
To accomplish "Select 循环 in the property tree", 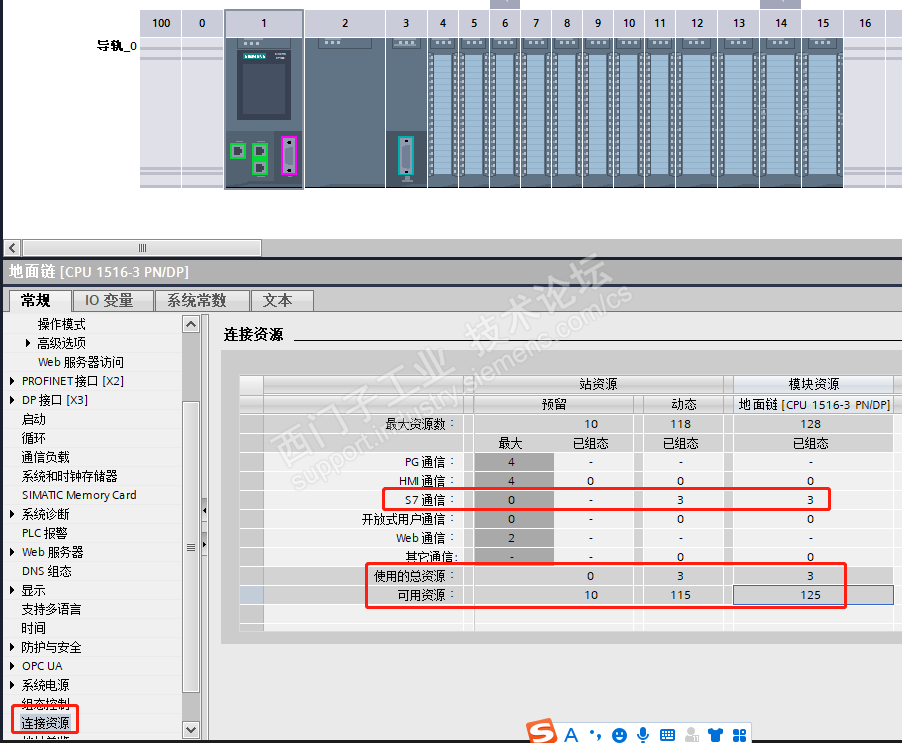I will [33, 438].
